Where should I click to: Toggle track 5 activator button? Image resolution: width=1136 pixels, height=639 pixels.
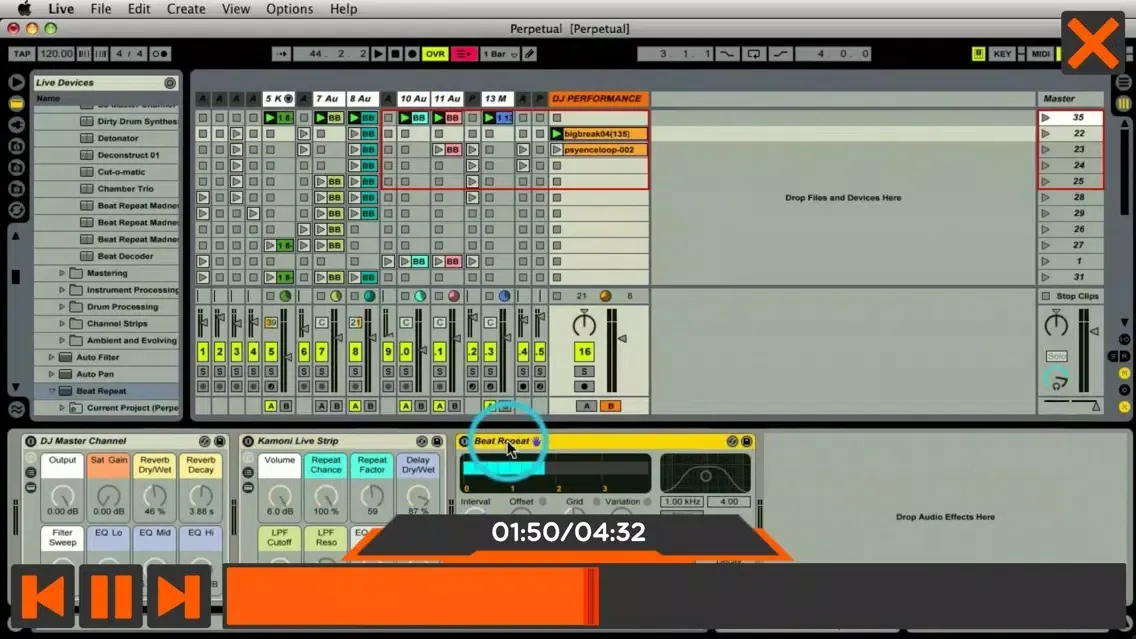[270, 352]
